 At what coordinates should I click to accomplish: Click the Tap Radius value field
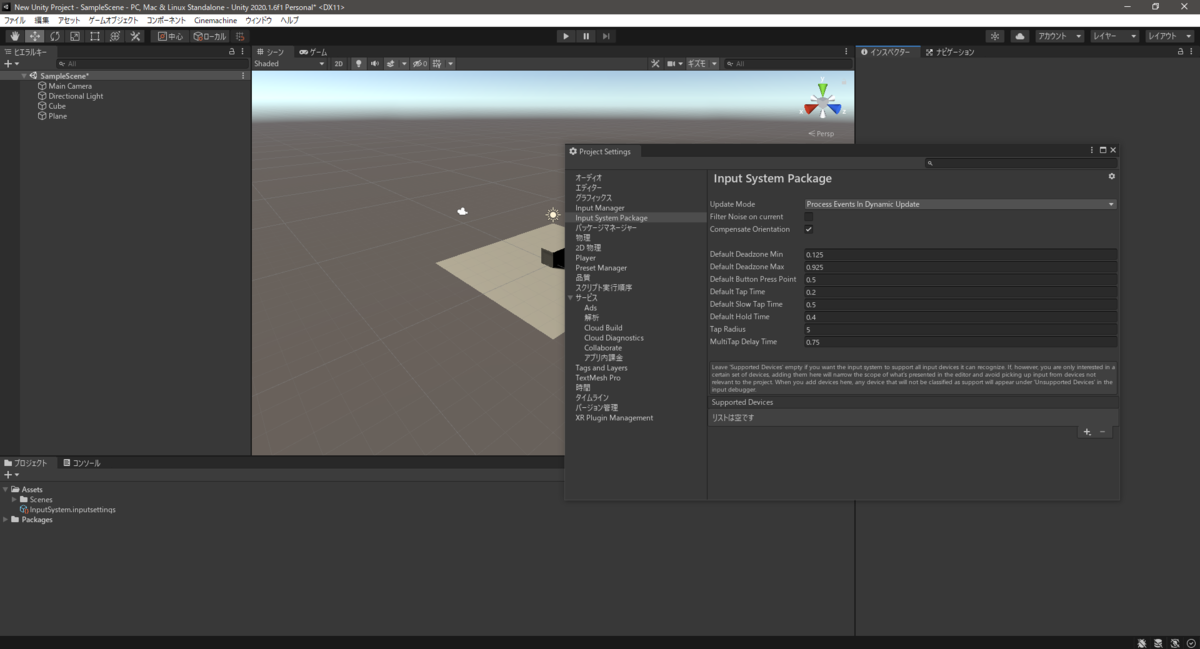[x=960, y=329]
